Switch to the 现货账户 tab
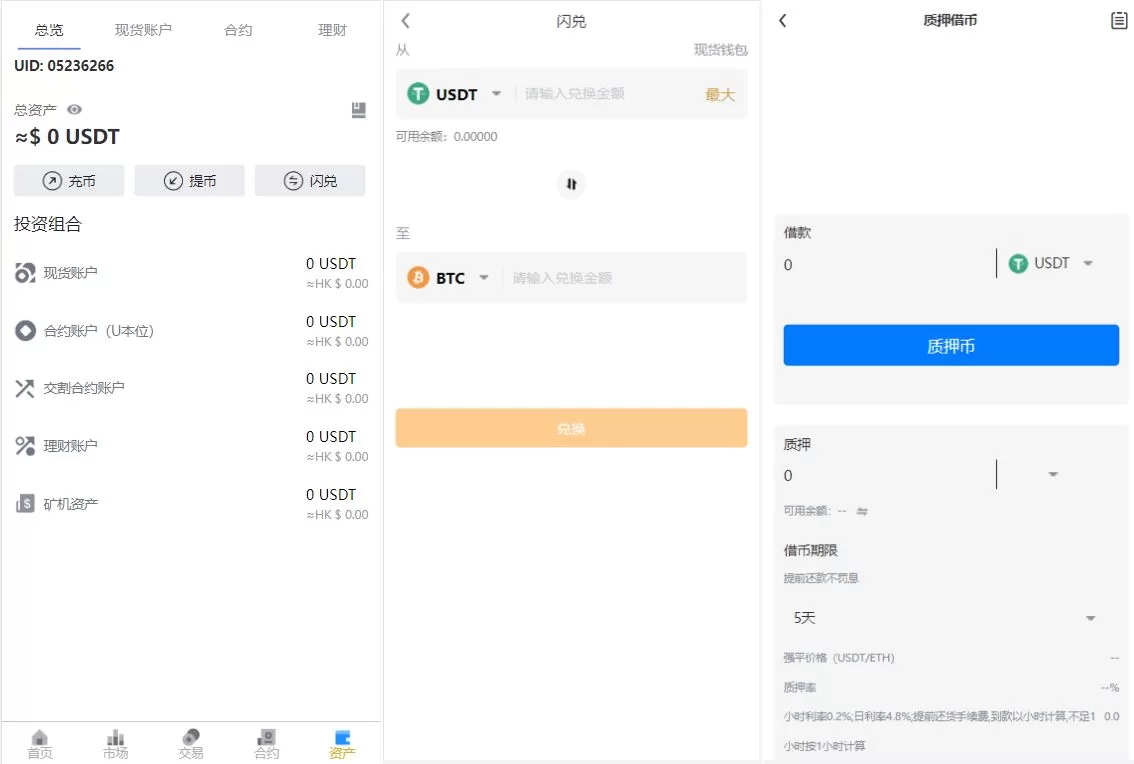1134x764 pixels. pyautogui.click(x=143, y=30)
